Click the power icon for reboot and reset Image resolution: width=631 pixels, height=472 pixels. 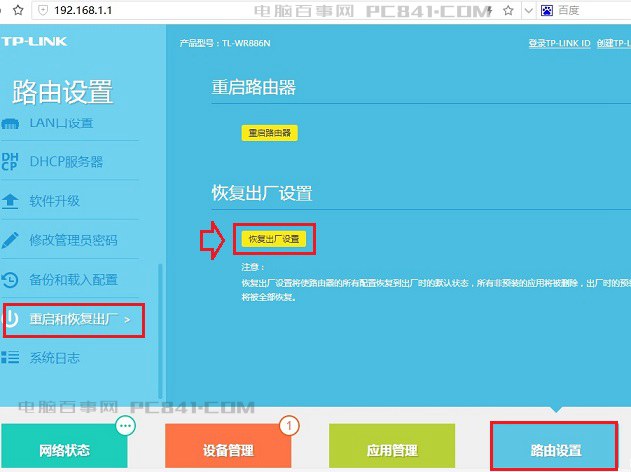(12, 320)
